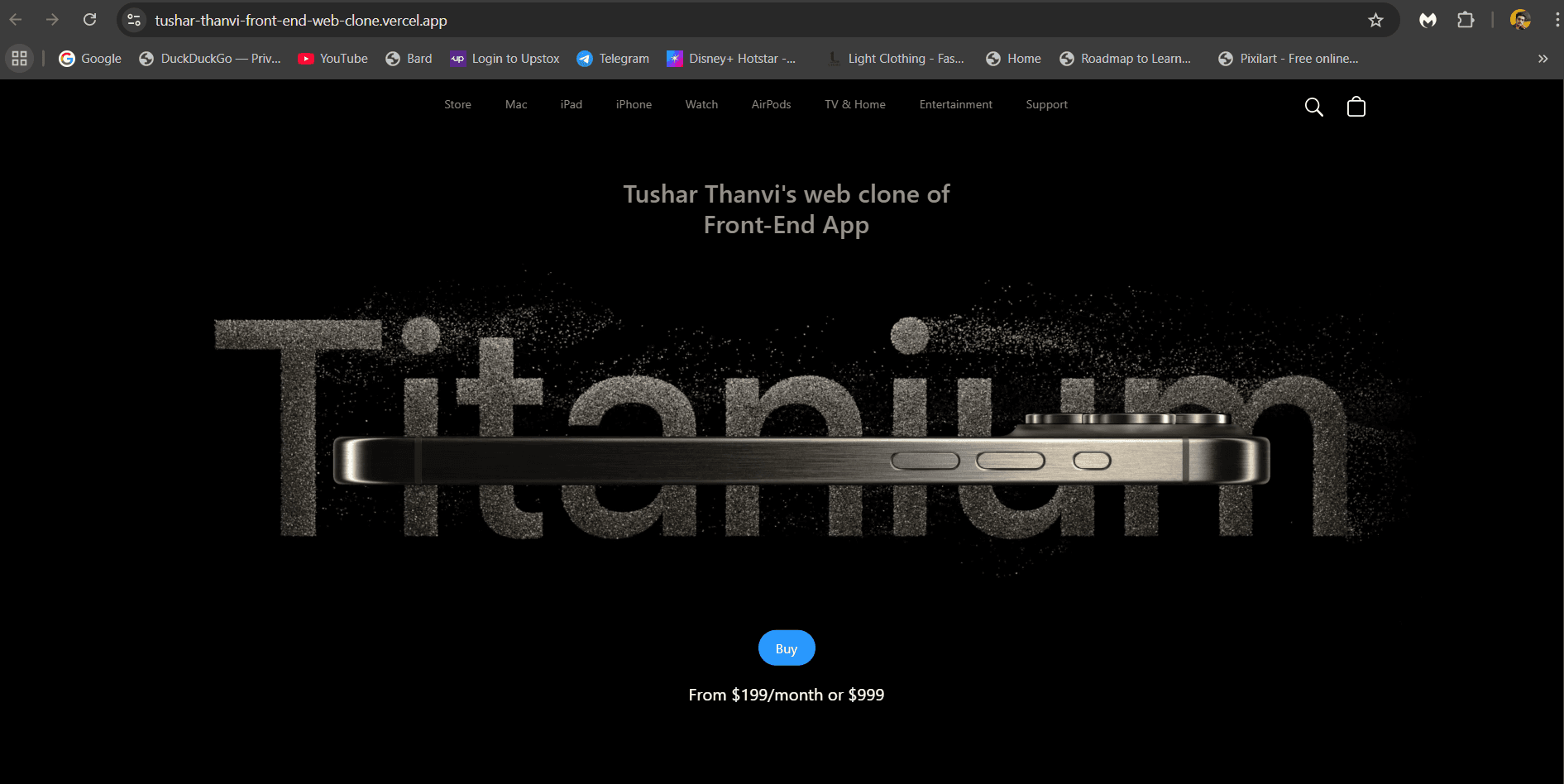Open the Mac nav item
1564x784 pixels.
pyautogui.click(x=516, y=104)
